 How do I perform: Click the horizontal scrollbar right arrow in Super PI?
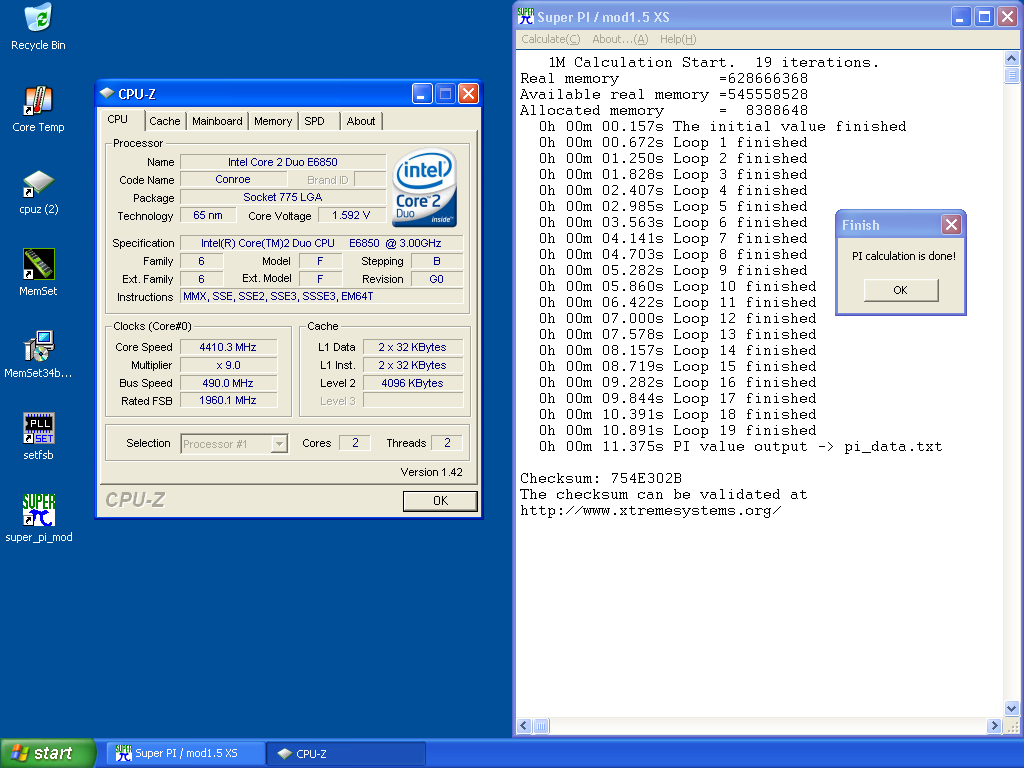click(994, 726)
